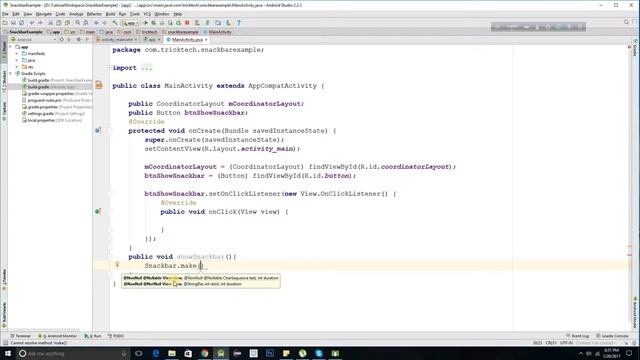Select local.properties file
This screenshot has width=640, height=360.
(52, 120)
